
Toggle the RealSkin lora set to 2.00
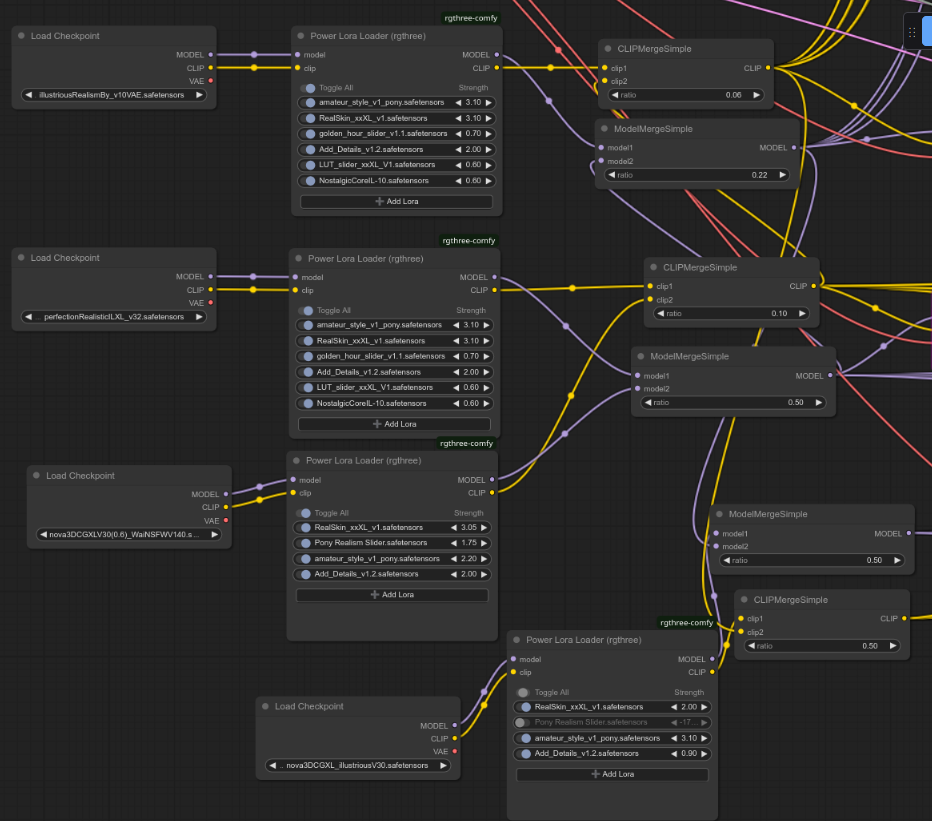pyautogui.click(x=524, y=707)
